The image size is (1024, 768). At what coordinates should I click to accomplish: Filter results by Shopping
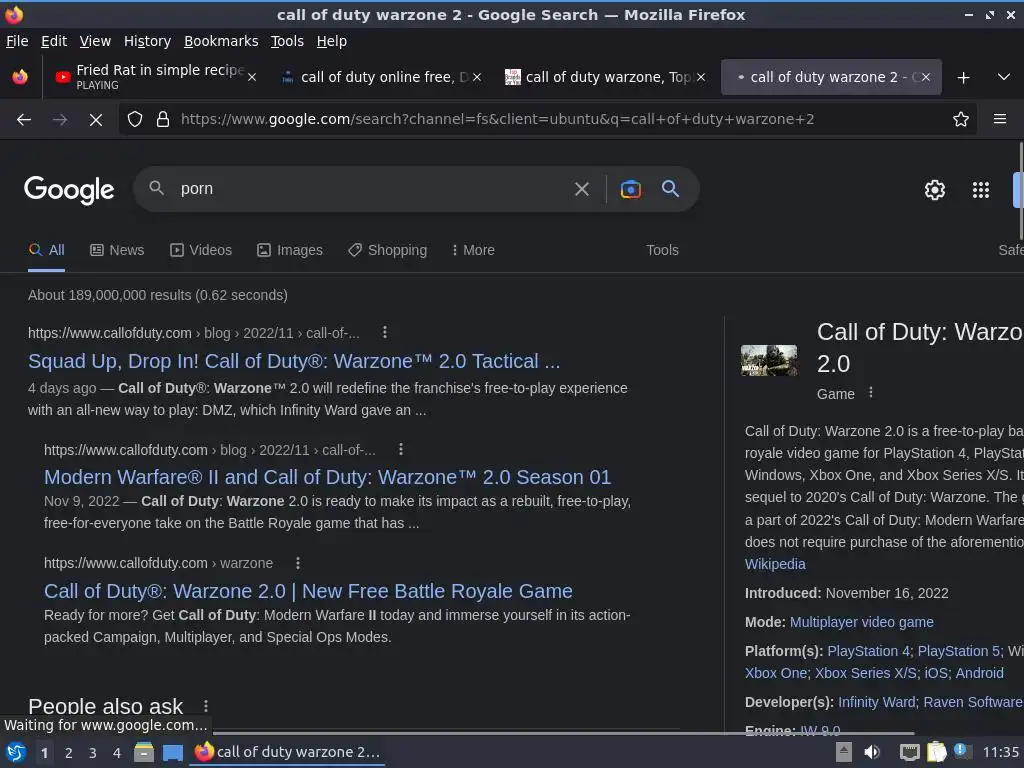387,250
